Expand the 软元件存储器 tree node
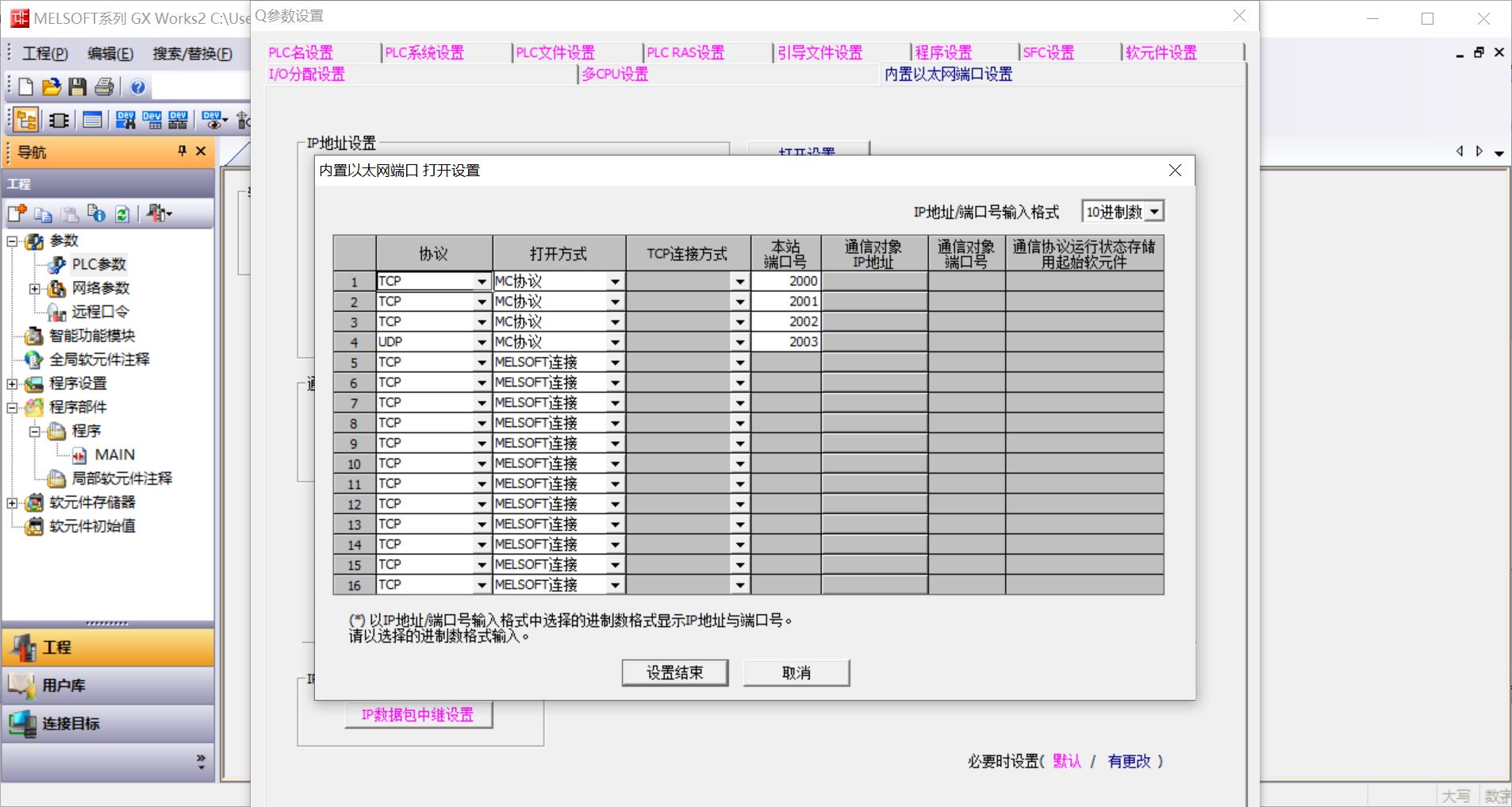 (11, 501)
